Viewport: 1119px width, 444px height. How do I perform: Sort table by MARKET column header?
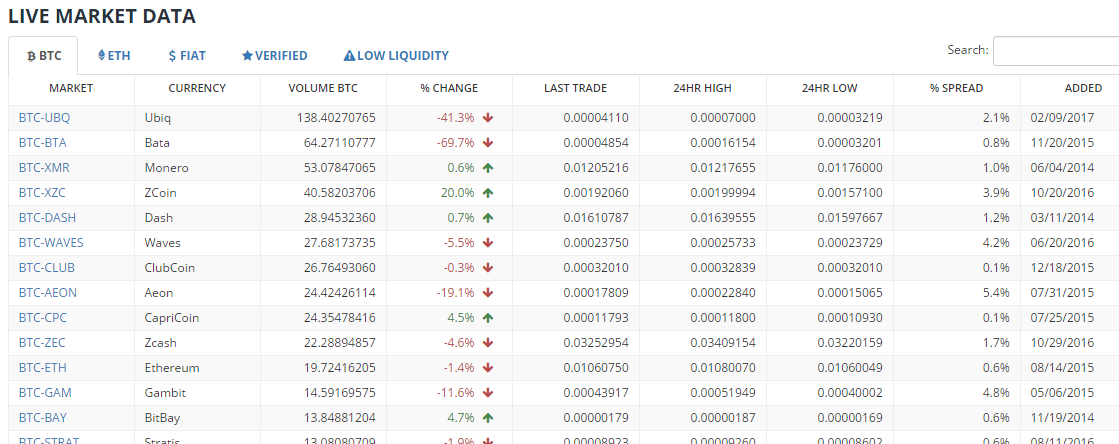tap(71, 89)
